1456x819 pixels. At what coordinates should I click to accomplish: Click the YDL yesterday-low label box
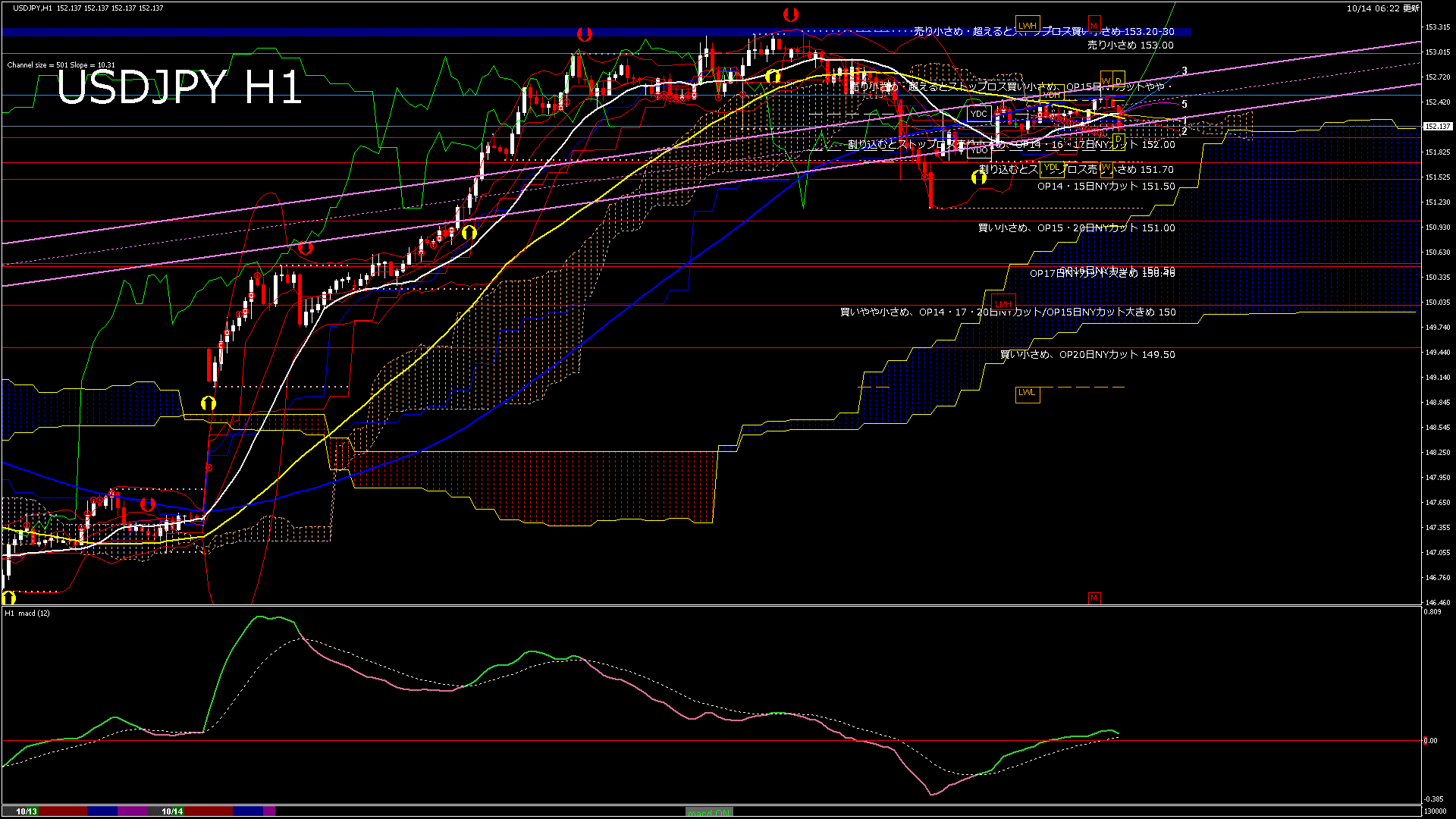click(x=1051, y=168)
